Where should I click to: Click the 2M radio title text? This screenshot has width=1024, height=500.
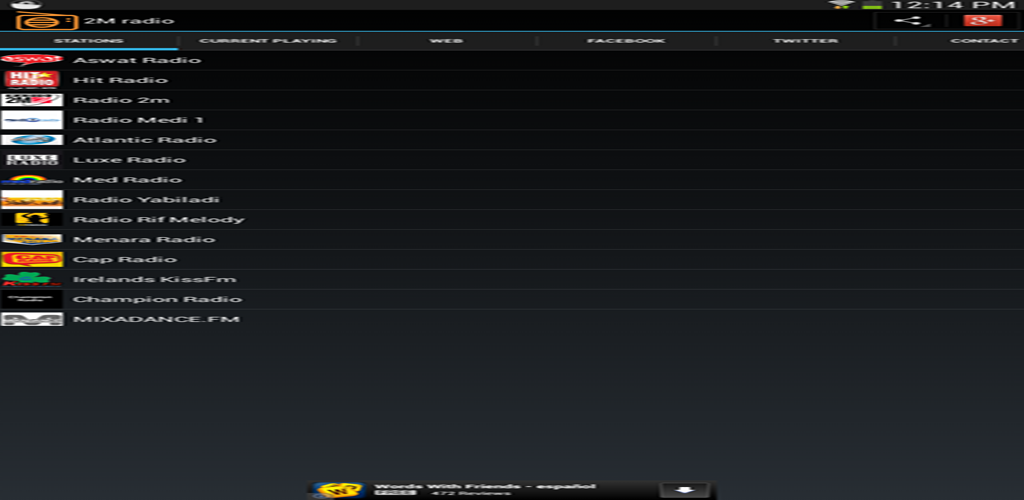click(x=129, y=21)
